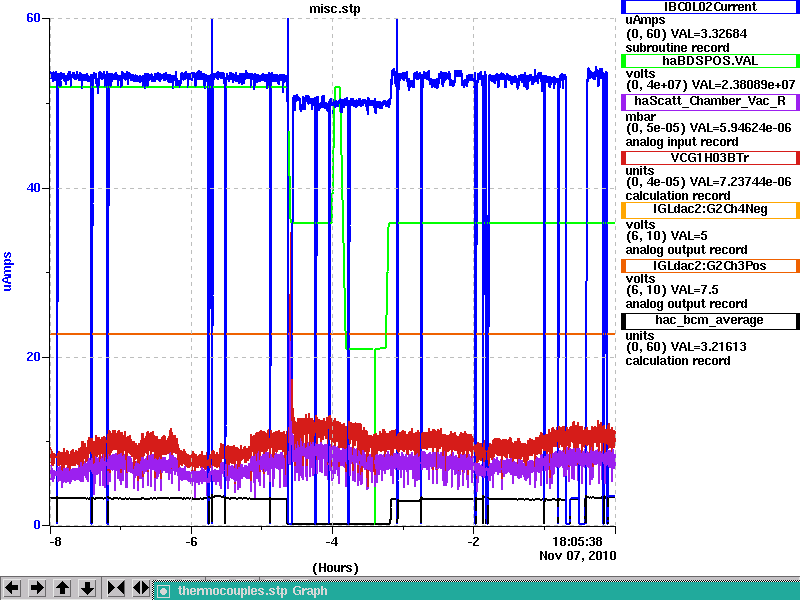The width and height of the screenshot is (800, 600).
Task: Select the hac_bcm_average legend button
Action: point(710,320)
